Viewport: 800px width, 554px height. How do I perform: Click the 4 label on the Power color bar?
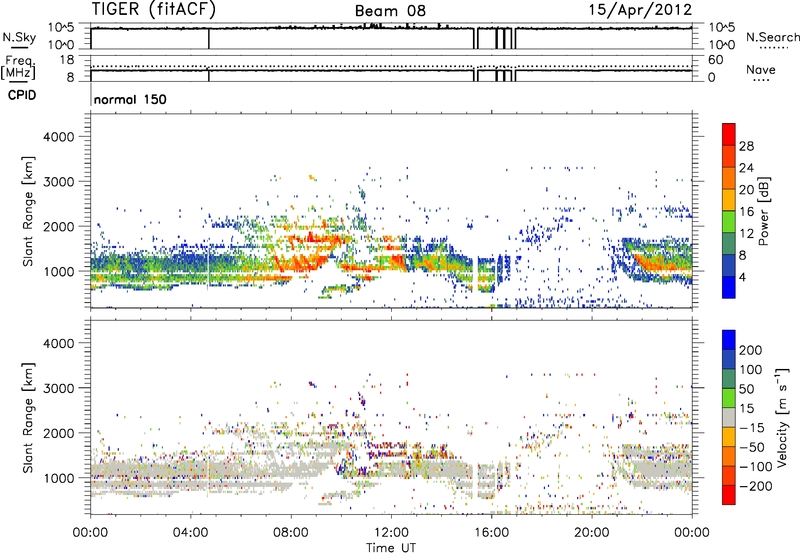pos(742,277)
